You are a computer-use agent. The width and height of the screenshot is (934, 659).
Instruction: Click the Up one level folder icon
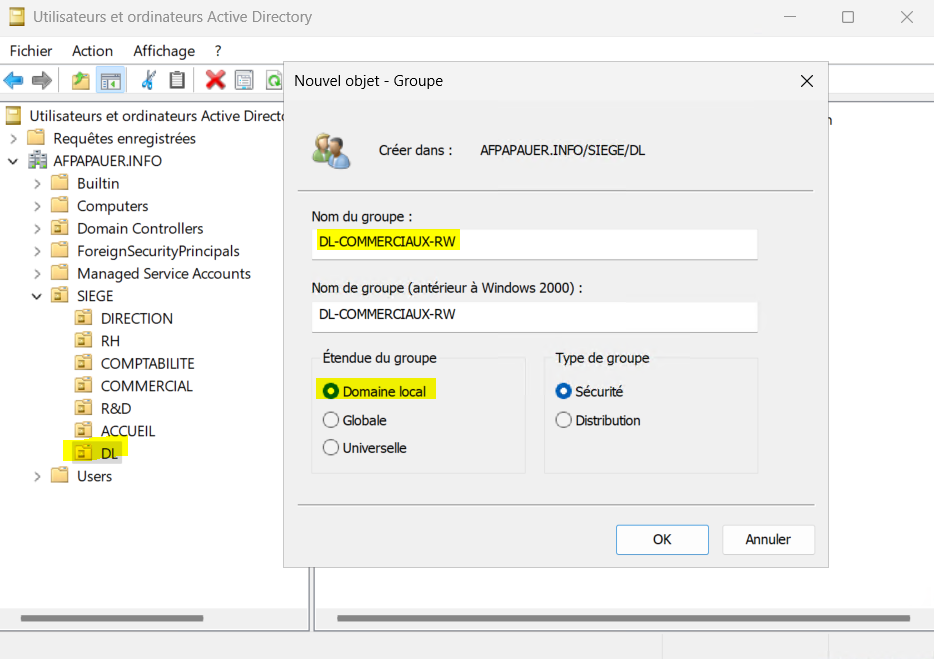point(80,80)
